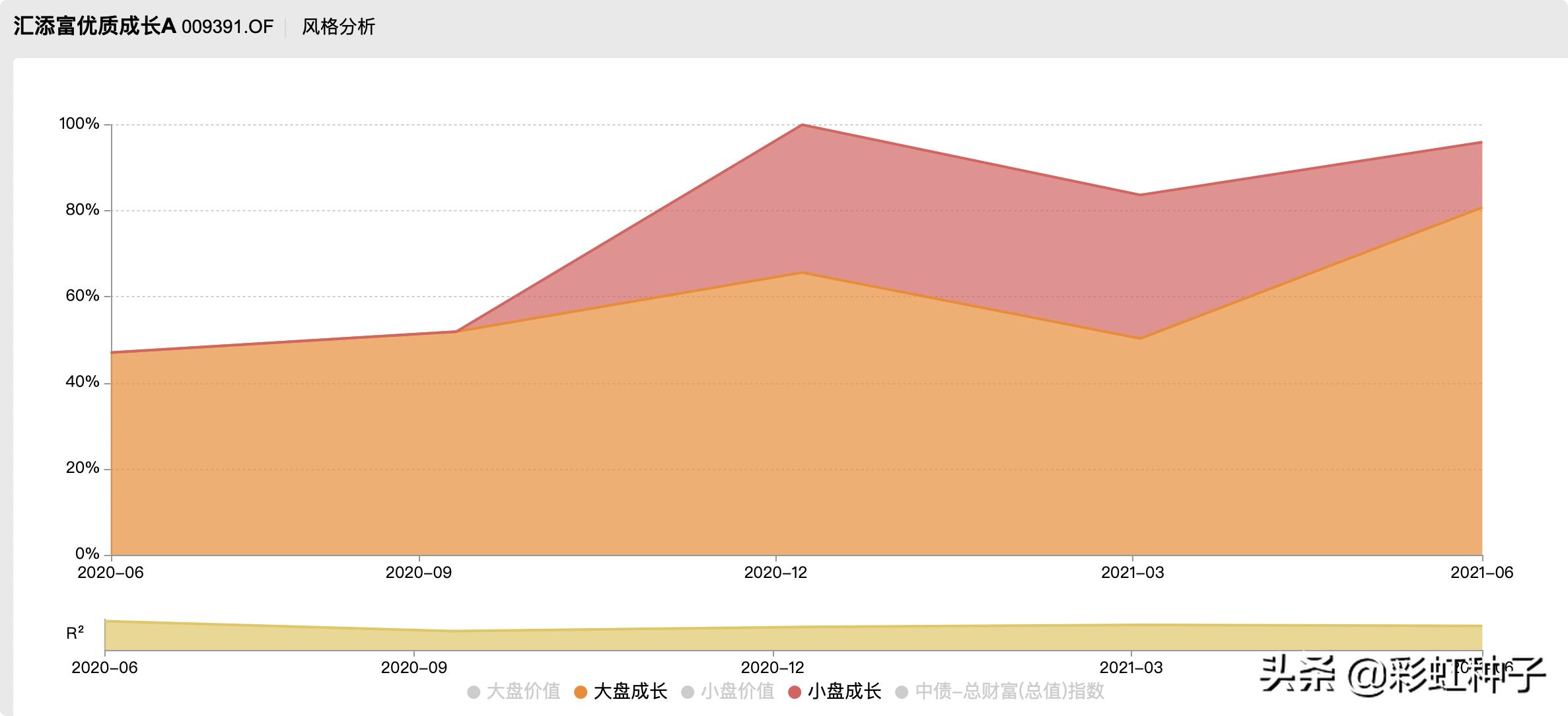
Task: Click the 小盘成长 peak at 2020-12
Action: pyautogui.click(x=802, y=125)
